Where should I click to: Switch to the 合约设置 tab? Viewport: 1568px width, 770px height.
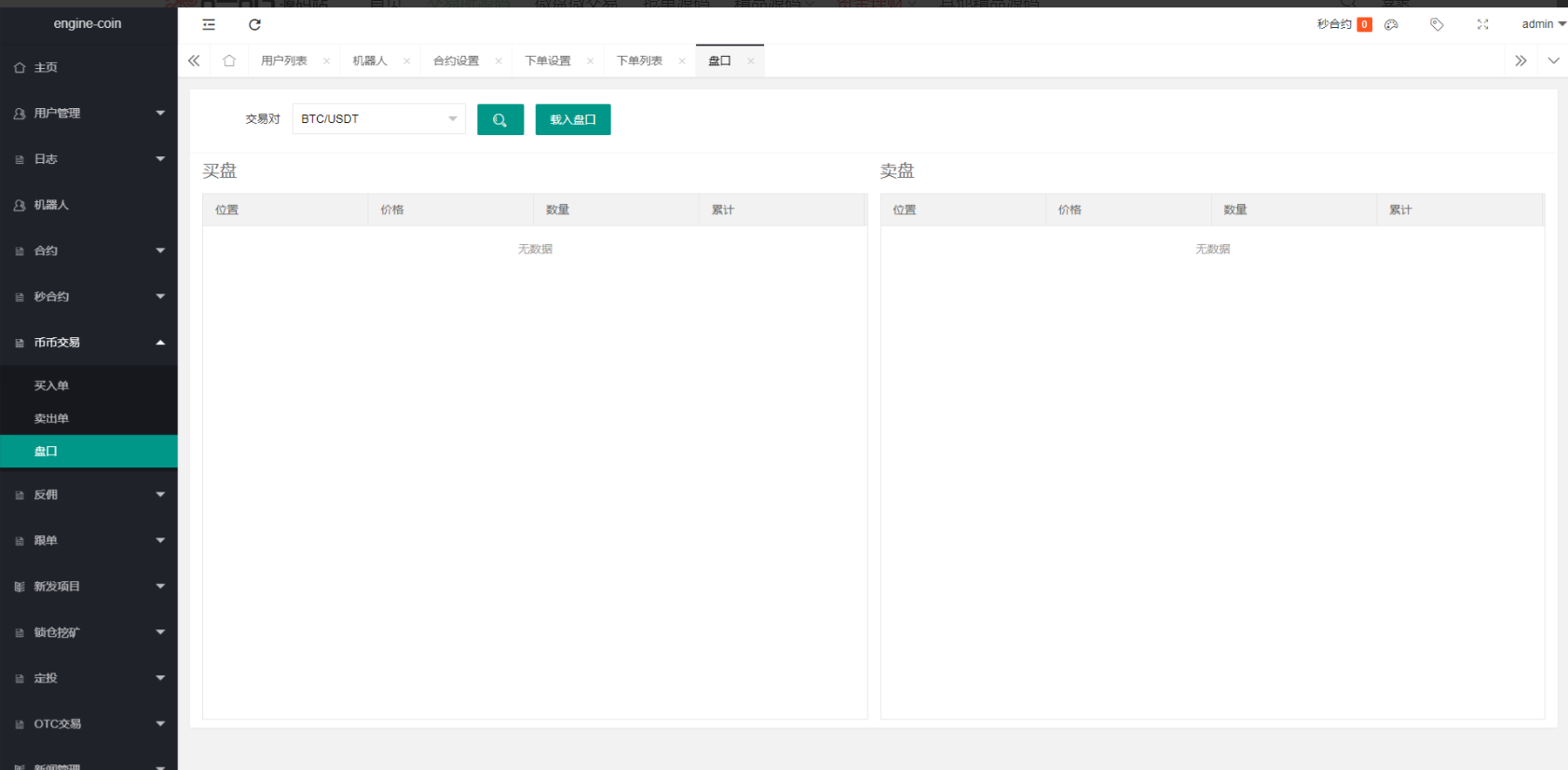tap(456, 61)
